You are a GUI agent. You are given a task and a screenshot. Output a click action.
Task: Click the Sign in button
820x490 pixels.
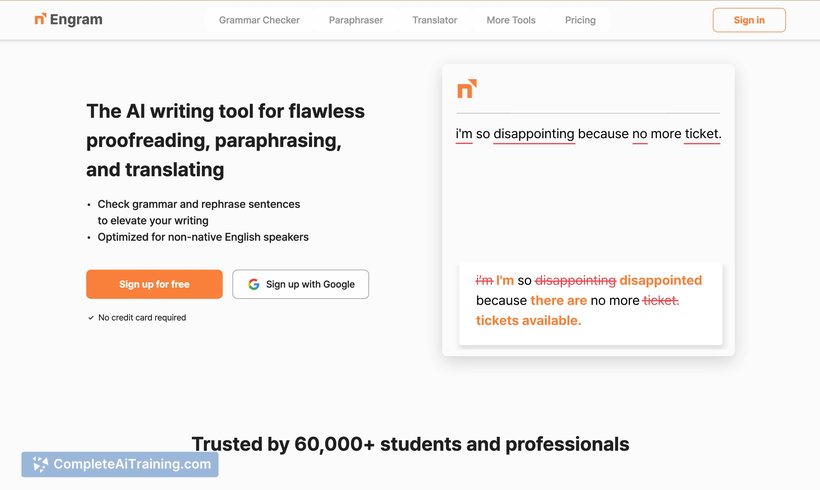coord(749,20)
